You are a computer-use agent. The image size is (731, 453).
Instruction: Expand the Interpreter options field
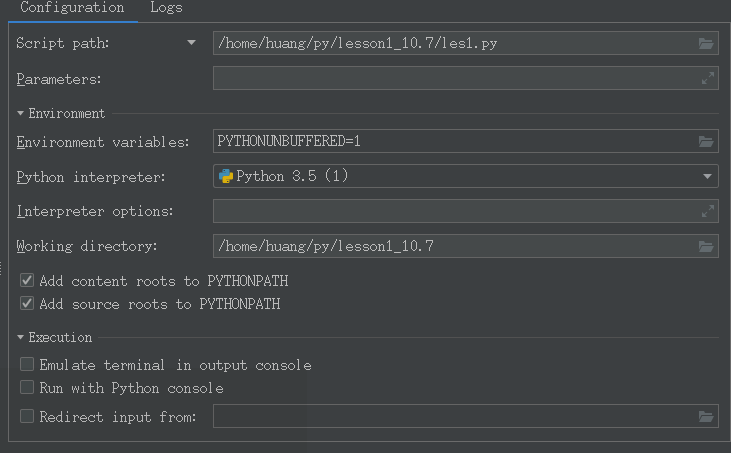click(x=708, y=211)
